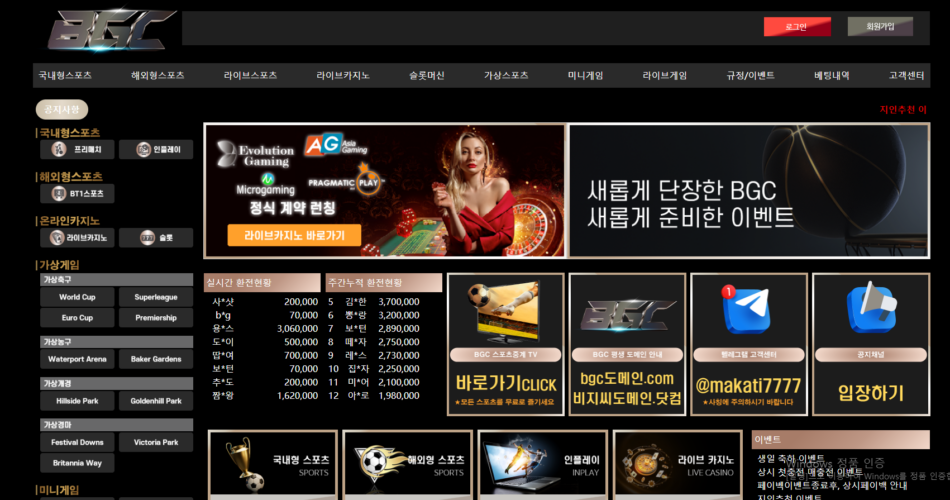Click the megaphone notice channel icon
Screen dimensions: 950x500
(871, 308)
